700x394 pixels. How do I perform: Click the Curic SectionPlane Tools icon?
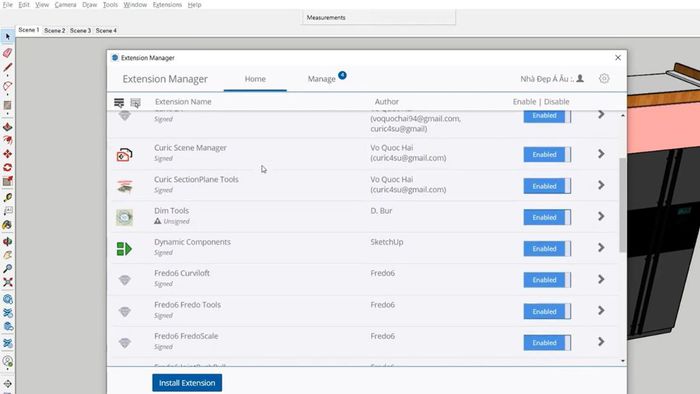125,186
